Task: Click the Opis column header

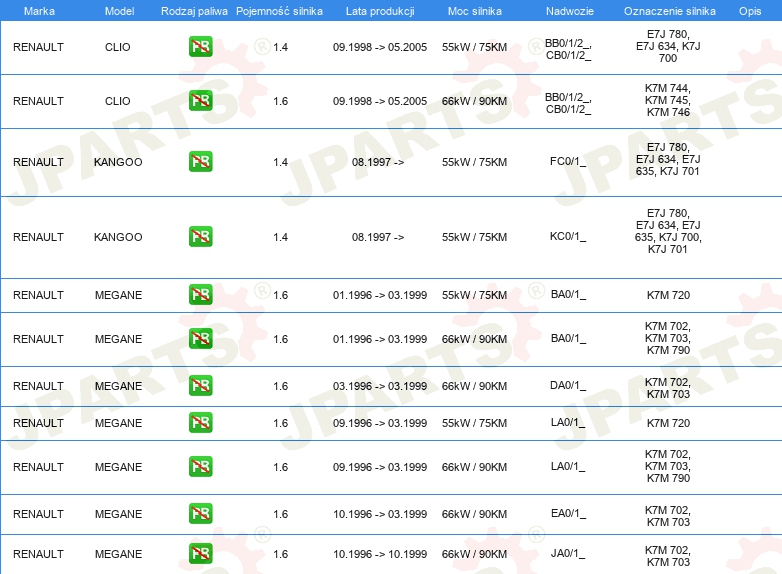Action: [x=750, y=11]
